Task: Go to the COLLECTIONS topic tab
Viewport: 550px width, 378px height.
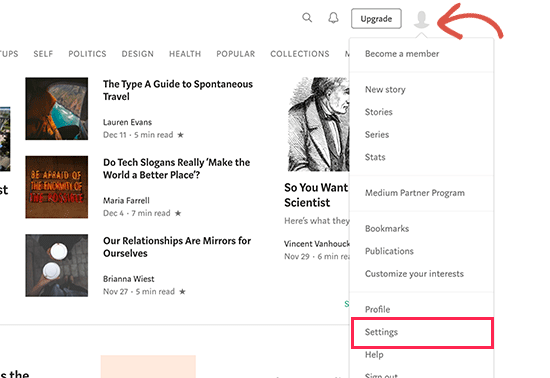Action: click(x=300, y=54)
